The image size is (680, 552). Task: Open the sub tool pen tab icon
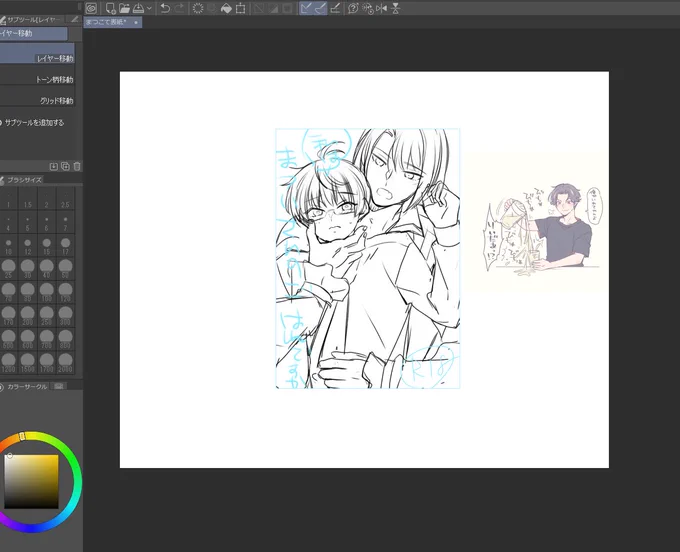pyautogui.click(x=75, y=20)
